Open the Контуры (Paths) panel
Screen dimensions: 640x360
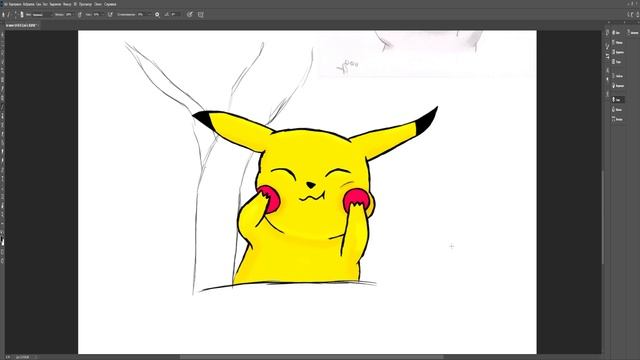tap(618, 119)
